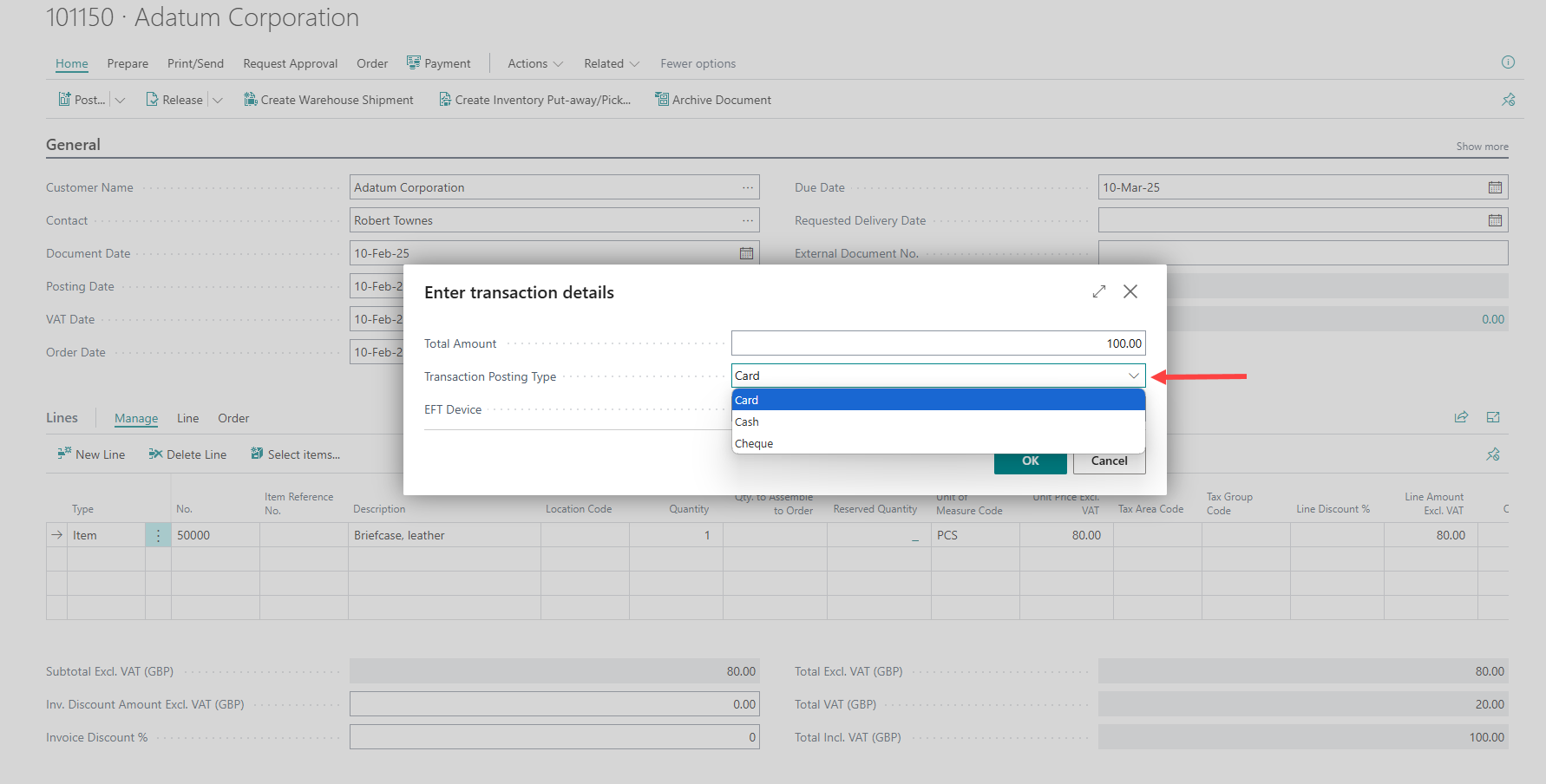Open the Due Date calendar picker
This screenshot has width=1546, height=784.
coord(1495,187)
